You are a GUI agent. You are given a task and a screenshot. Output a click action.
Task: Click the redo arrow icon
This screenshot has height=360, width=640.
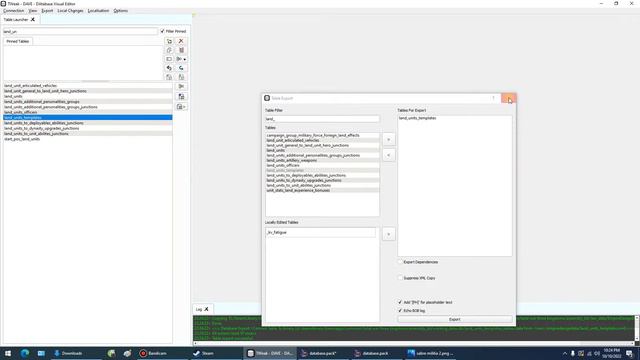tap(181, 68)
